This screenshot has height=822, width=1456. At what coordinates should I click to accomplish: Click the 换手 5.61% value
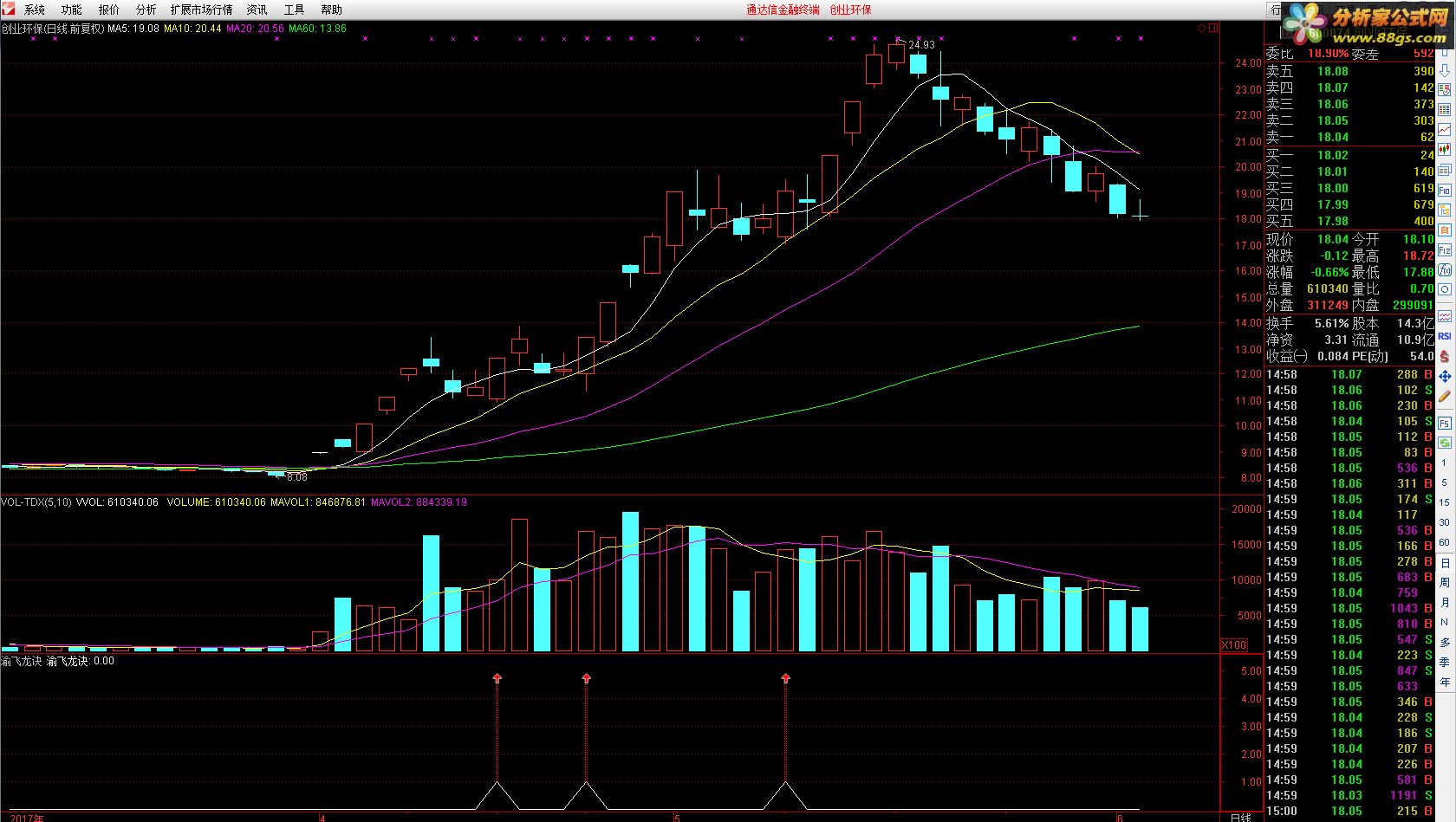pos(1331,323)
